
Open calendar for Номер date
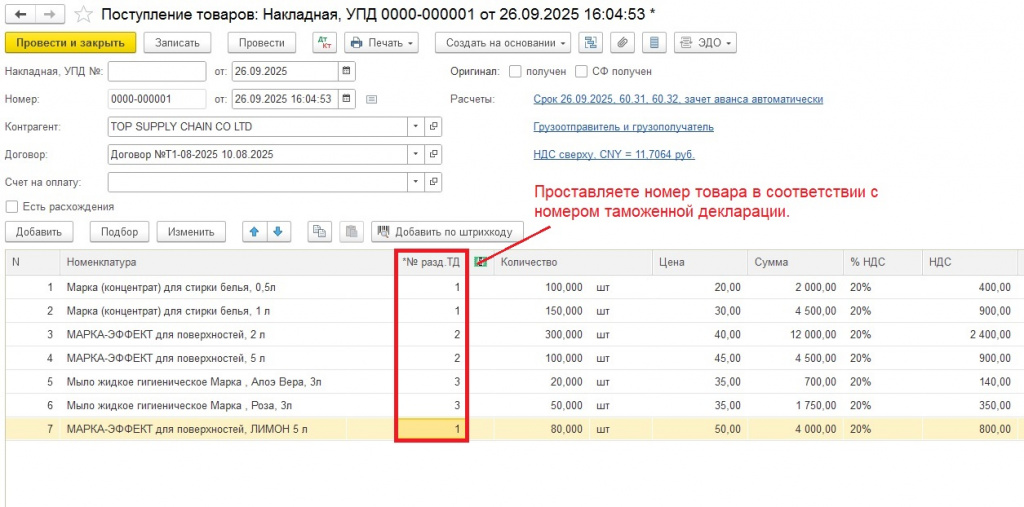pyautogui.click(x=346, y=99)
